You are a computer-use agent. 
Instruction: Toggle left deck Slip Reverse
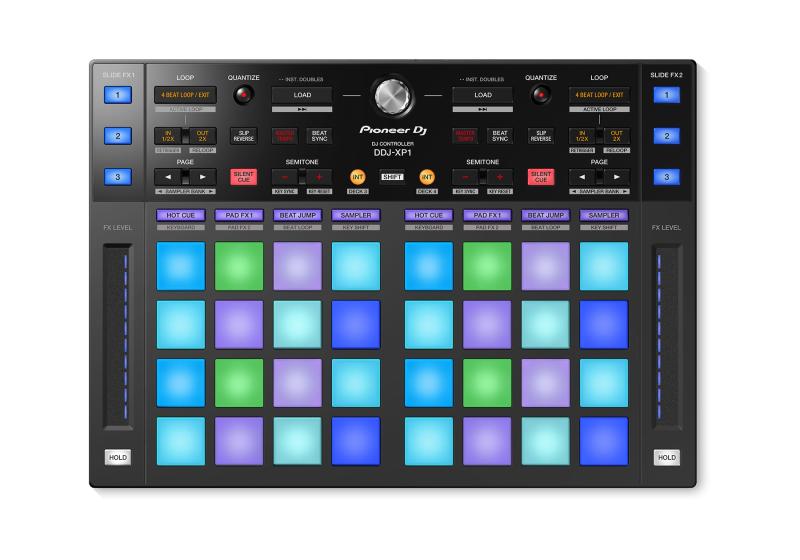(x=243, y=136)
